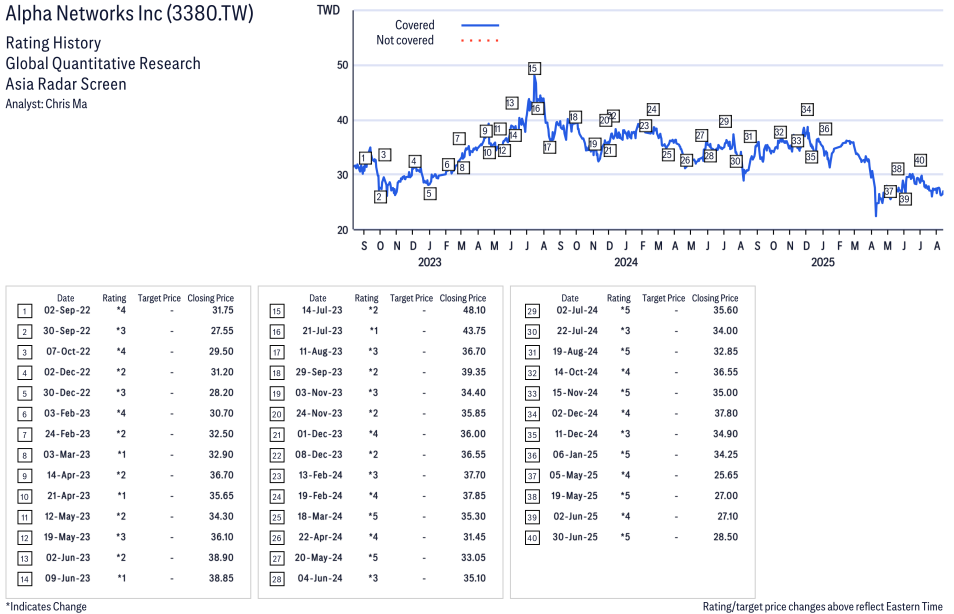
Task: Click the closing price 28.20
Action: coord(221,393)
